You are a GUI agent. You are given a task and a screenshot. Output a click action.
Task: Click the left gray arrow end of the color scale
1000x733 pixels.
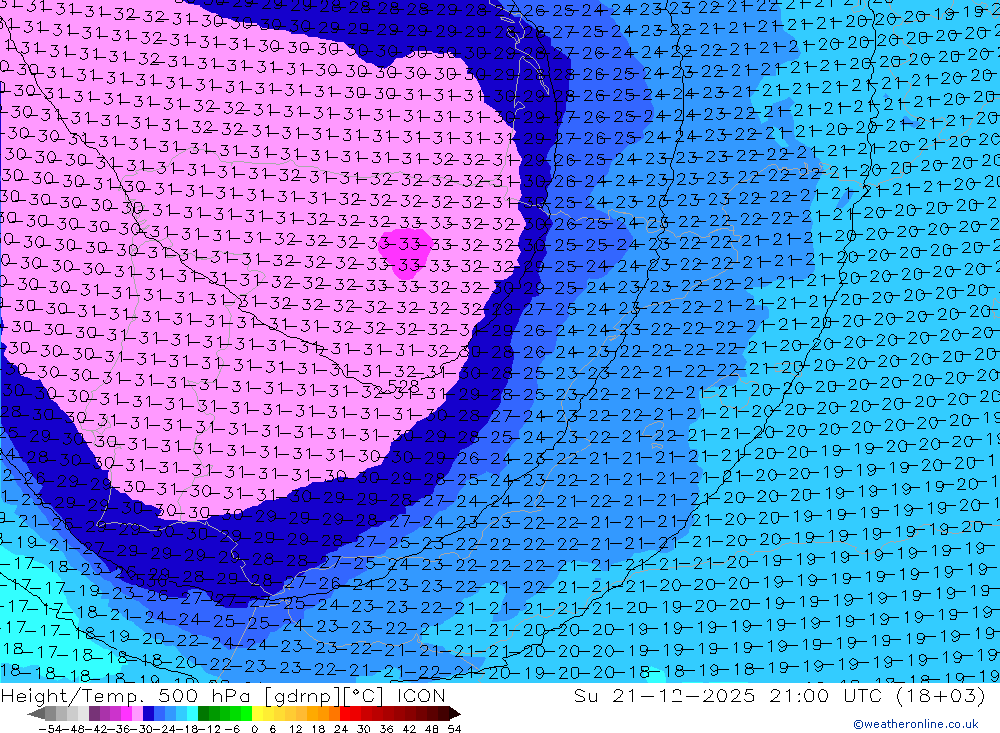(x=36, y=714)
